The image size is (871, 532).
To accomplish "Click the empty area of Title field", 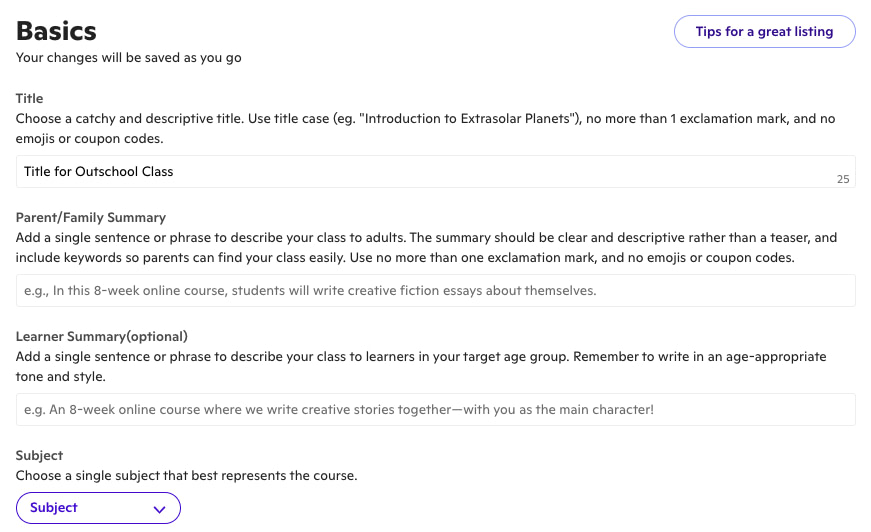I will click(500, 171).
